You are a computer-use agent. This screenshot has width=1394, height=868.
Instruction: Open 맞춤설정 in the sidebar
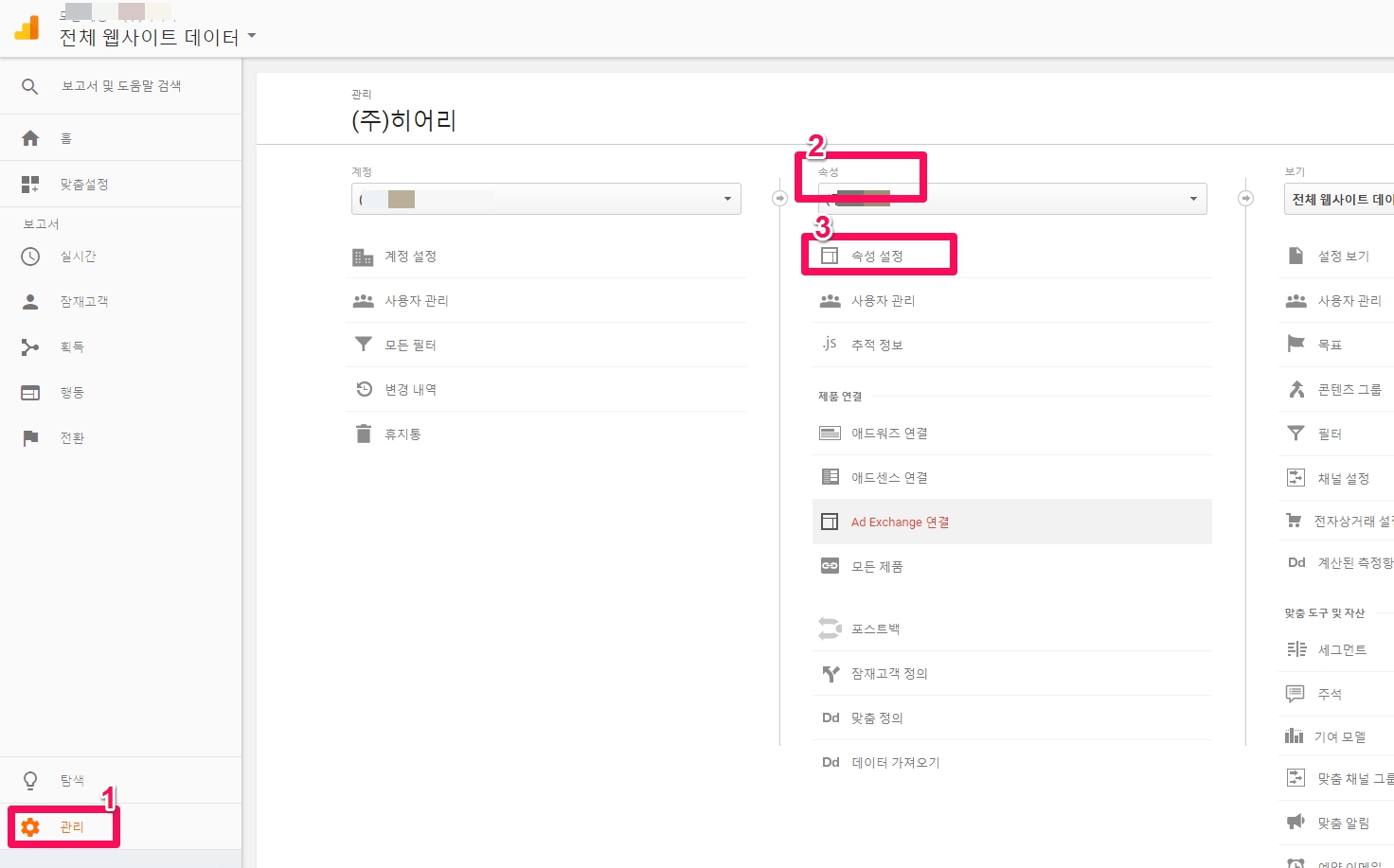(83, 185)
